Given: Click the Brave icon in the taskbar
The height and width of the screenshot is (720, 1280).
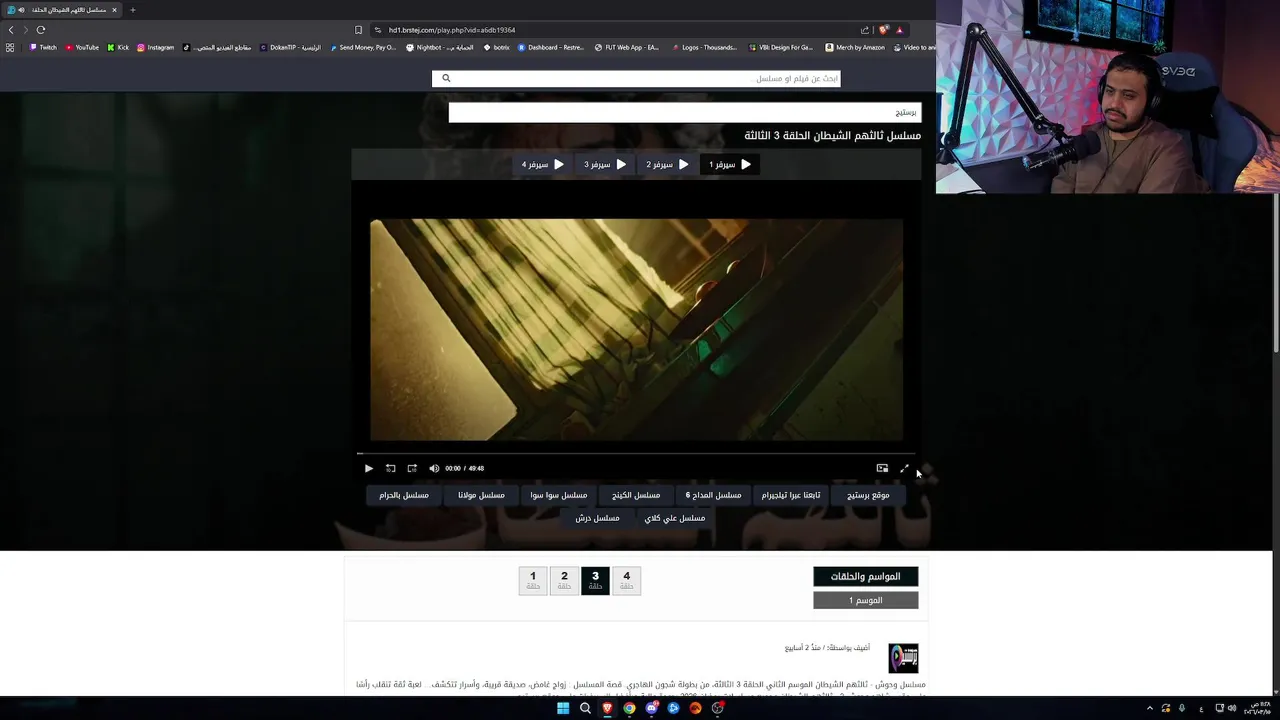Looking at the screenshot, I should [607, 708].
